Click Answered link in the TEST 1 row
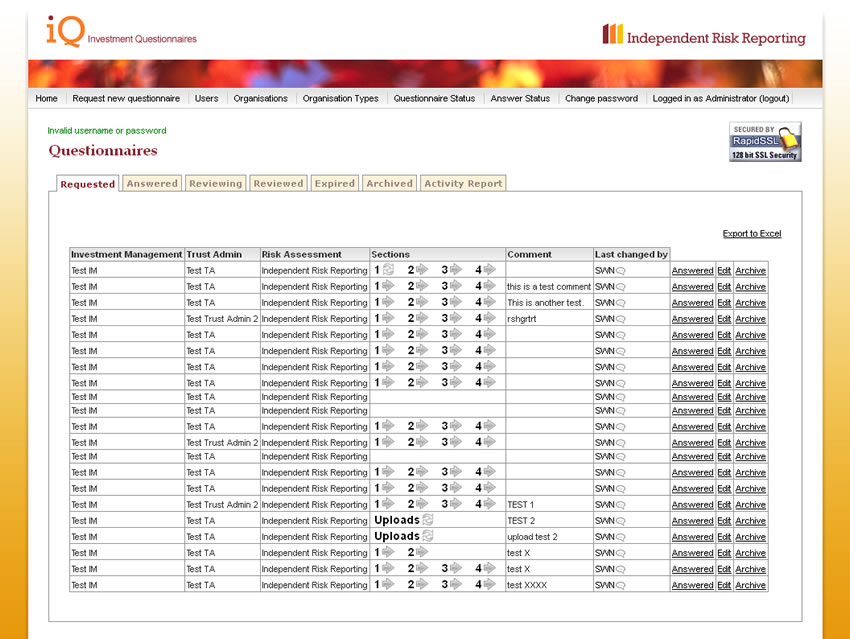Viewport: 850px width, 639px height. click(692, 505)
